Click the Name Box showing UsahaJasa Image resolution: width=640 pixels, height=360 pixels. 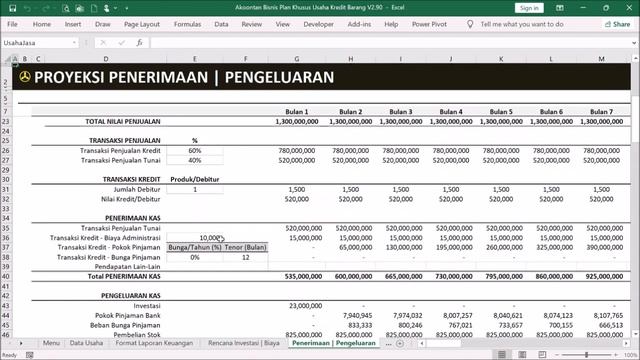36,42
